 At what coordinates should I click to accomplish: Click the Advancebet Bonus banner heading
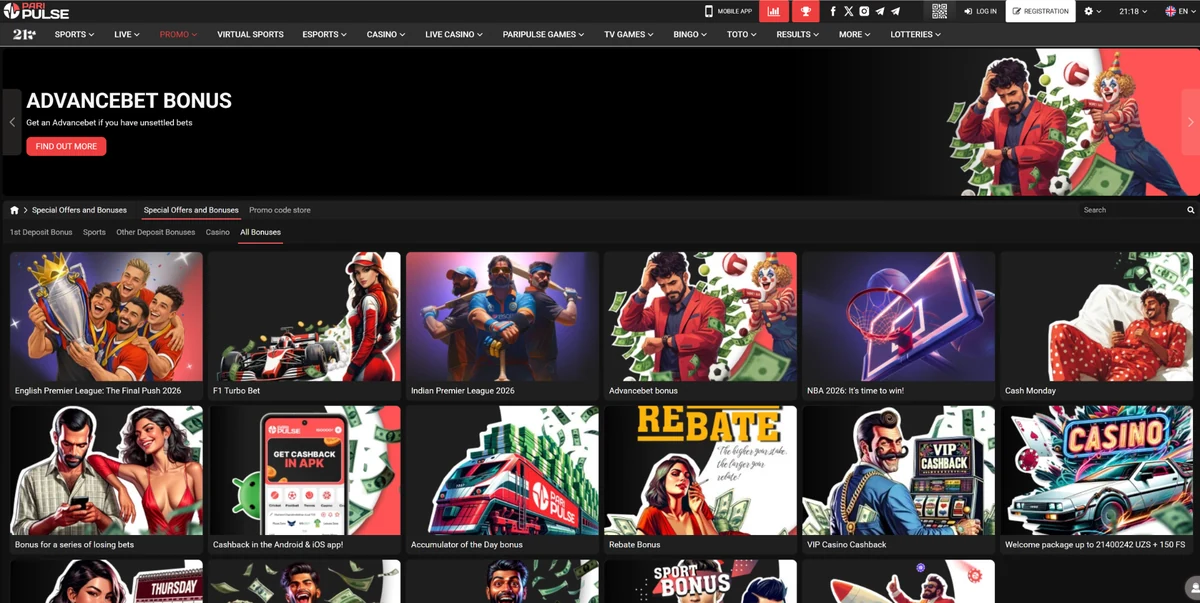pyautogui.click(x=129, y=101)
